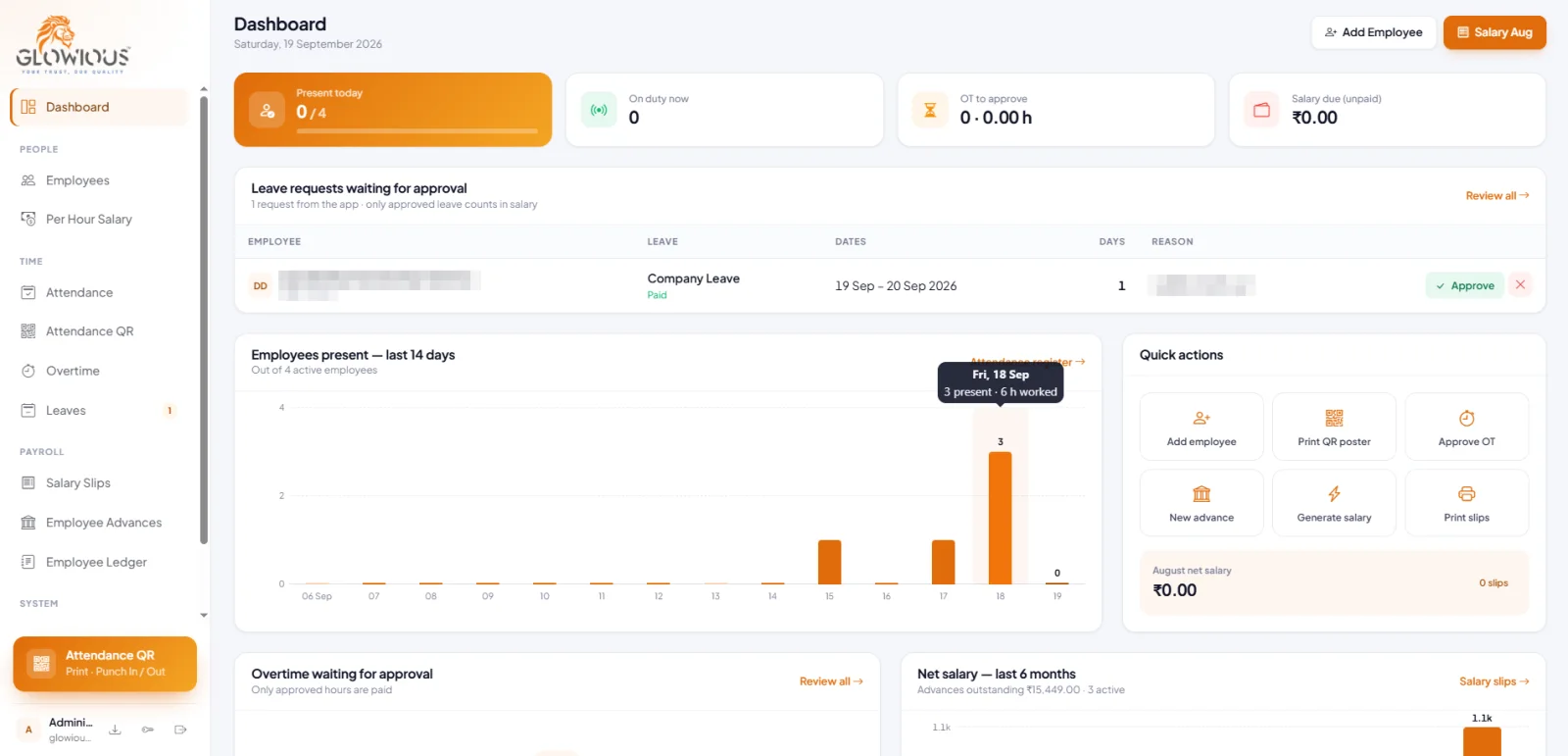Screen dimensions: 1568x756
Task: Click the key icon to change password
Action: tap(148, 730)
